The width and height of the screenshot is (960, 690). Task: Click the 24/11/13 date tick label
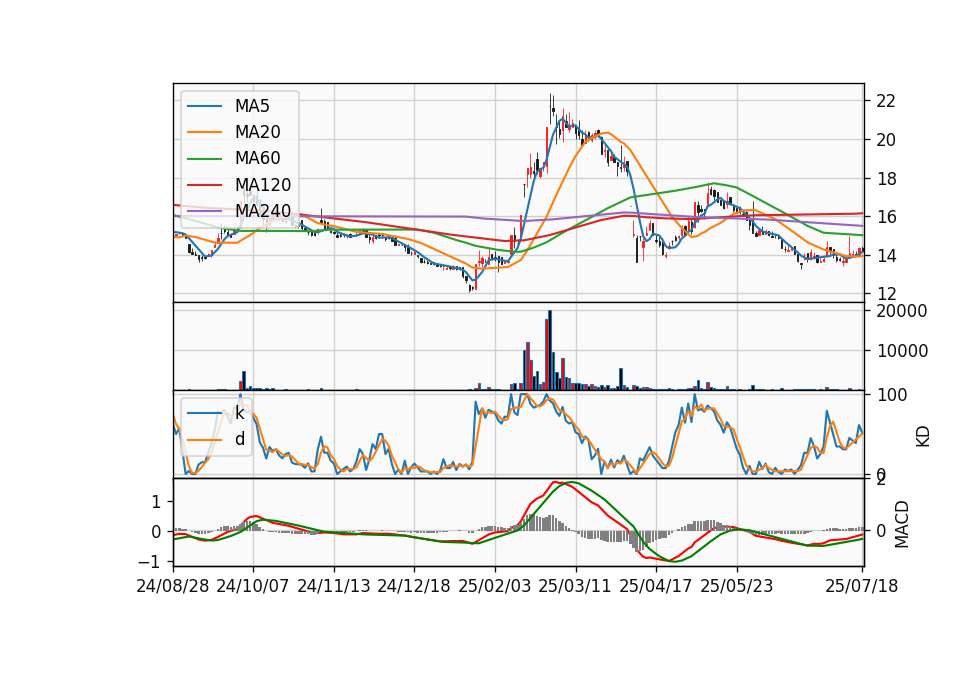point(334,586)
